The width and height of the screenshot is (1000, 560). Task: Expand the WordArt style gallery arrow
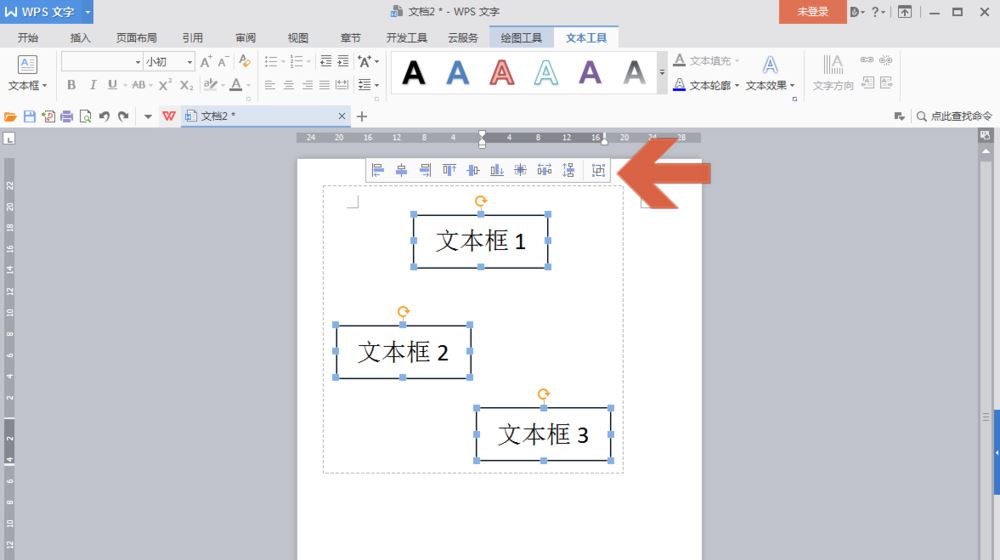click(x=662, y=73)
